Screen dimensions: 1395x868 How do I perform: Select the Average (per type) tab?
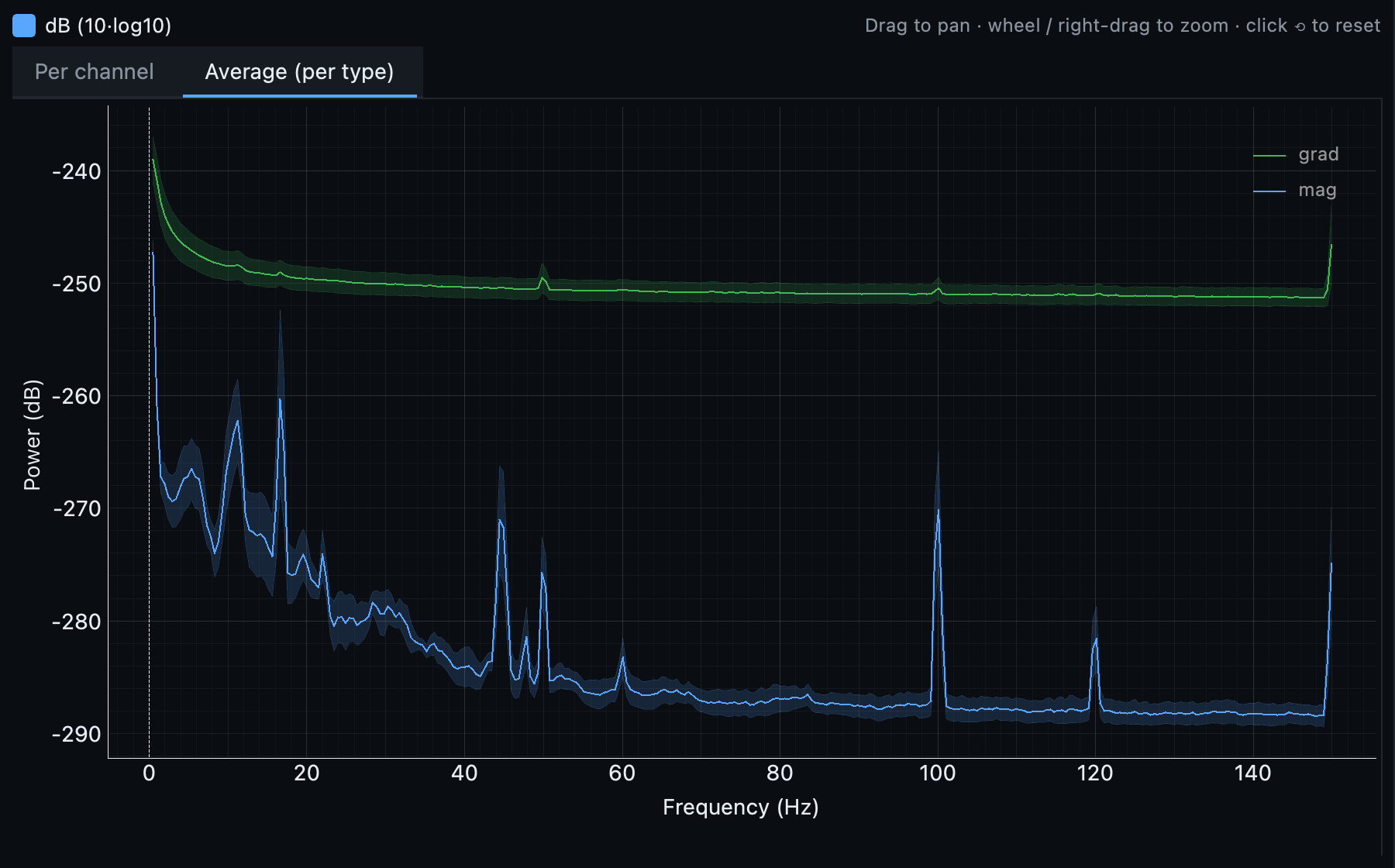point(300,72)
